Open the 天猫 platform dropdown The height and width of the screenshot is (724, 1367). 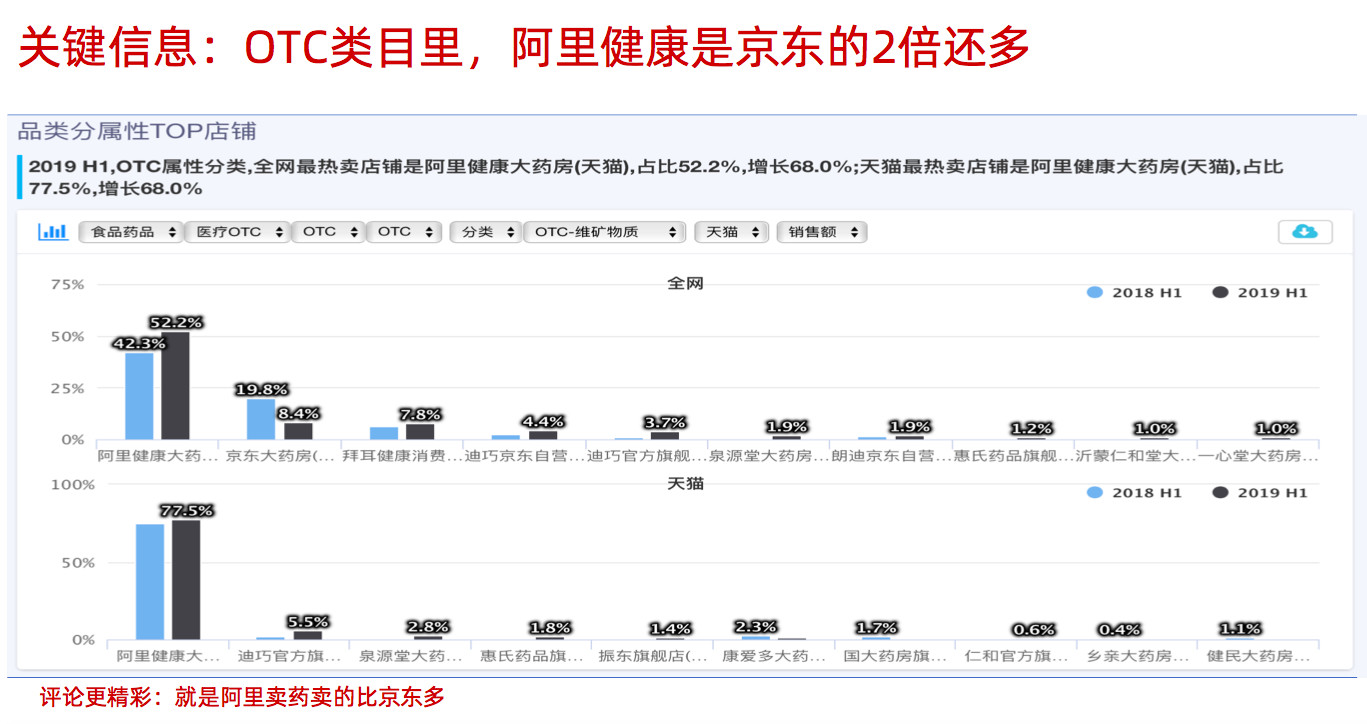tap(732, 232)
